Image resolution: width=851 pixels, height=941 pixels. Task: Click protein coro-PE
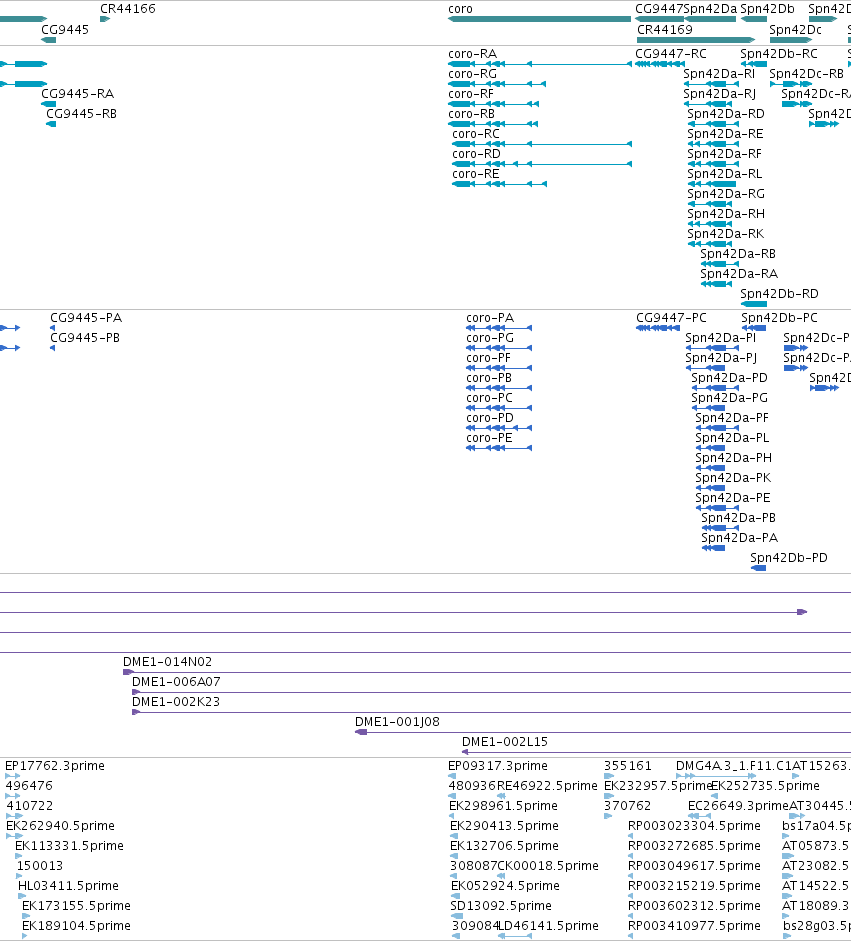point(489,437)
